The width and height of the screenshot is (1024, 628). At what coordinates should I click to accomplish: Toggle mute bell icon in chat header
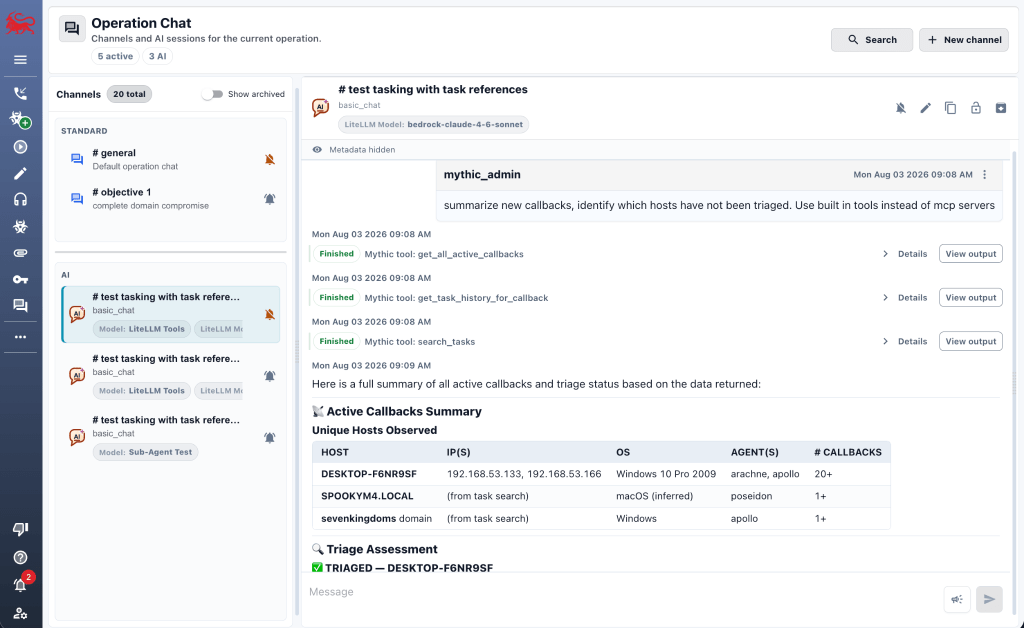pos(901,108)
